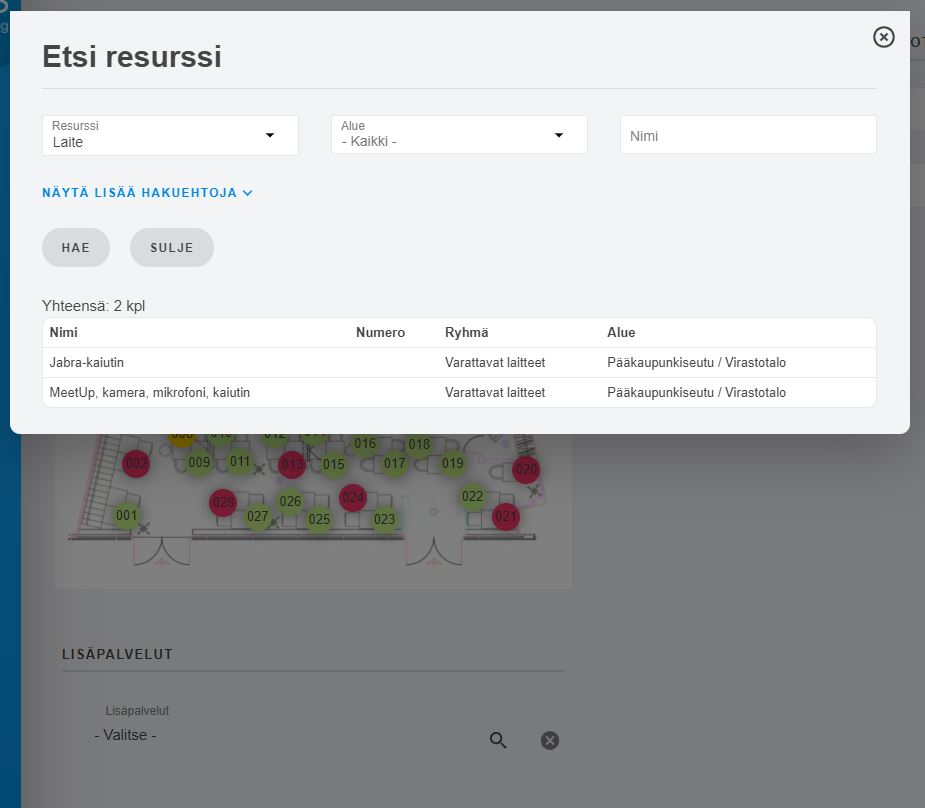925x808 pixels.
Task: Clear Lisäpalvelut selection with X icon
Action: coord(550,740)
